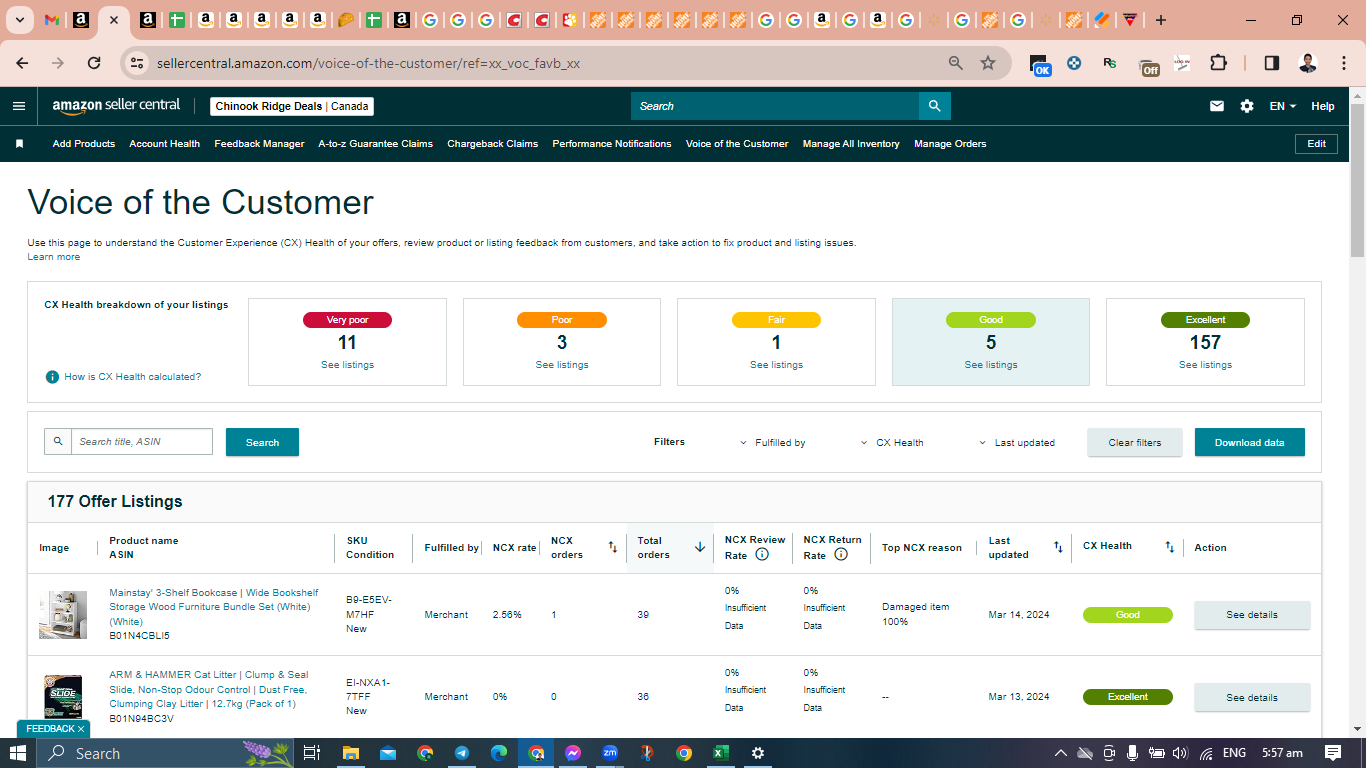Open File Explorer from the taskbar

[x=350, y=753]
